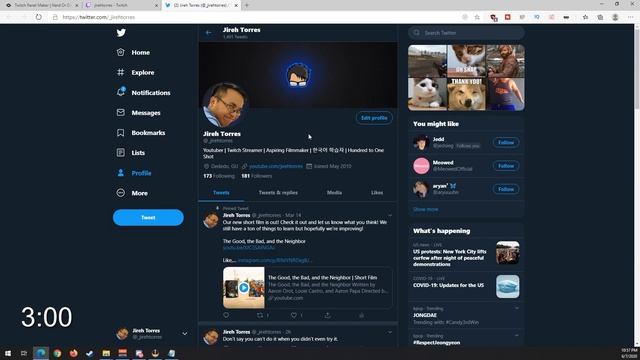The image size is (640, 360).
Task: Open Meowed profile avatar
Action: tap(421, 166)
